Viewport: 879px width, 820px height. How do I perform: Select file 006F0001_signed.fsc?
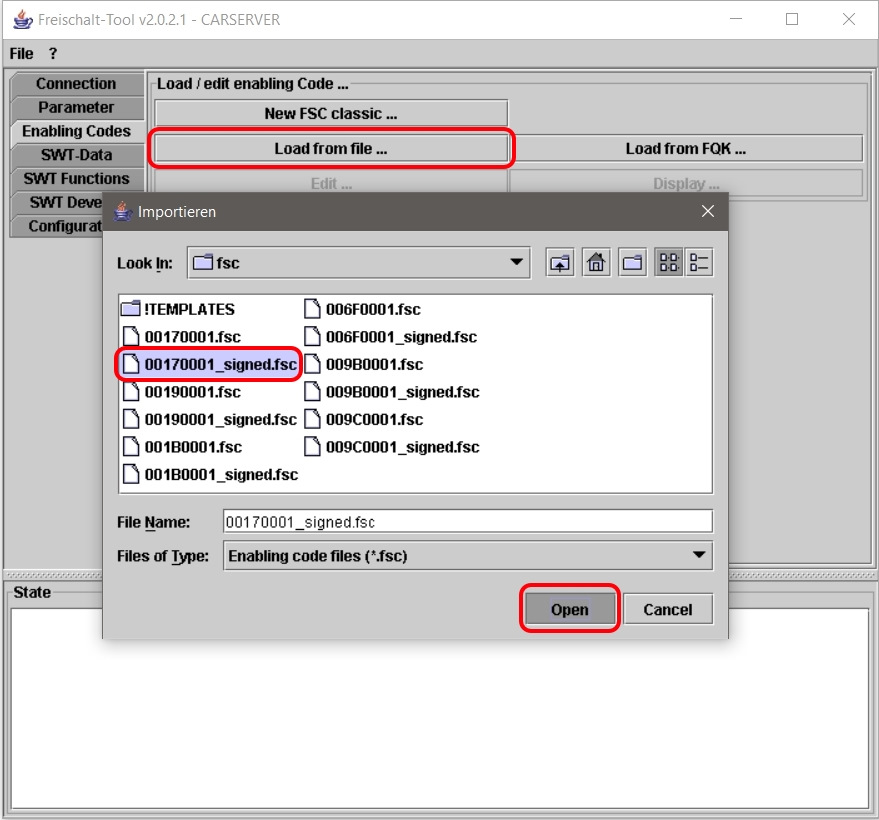(x=391, y=336)
